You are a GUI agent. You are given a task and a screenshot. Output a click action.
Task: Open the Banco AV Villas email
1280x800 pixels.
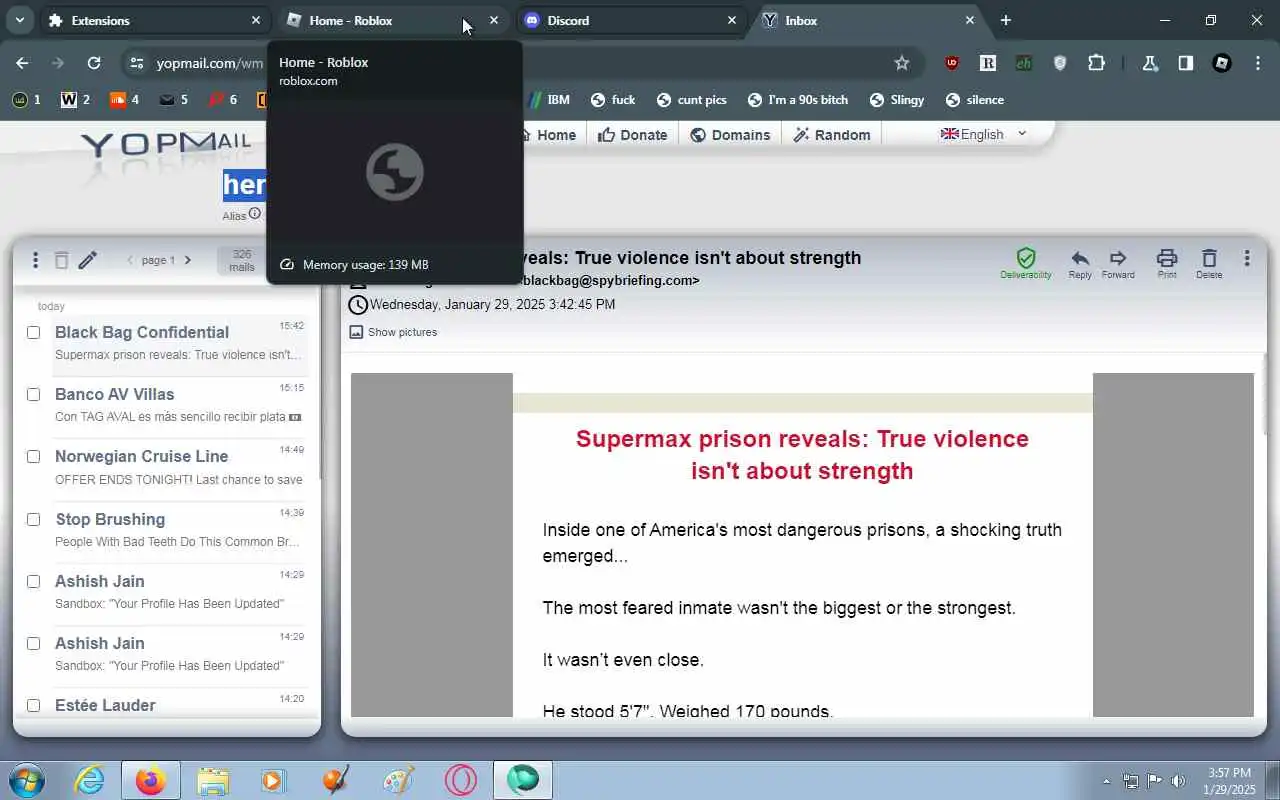point(178,405)
